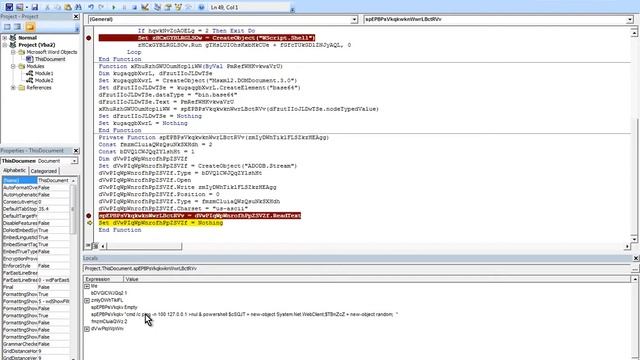This screenshot has height=360, width=640.
Task: Close the Locals window
Action: [x=636, y=258]
